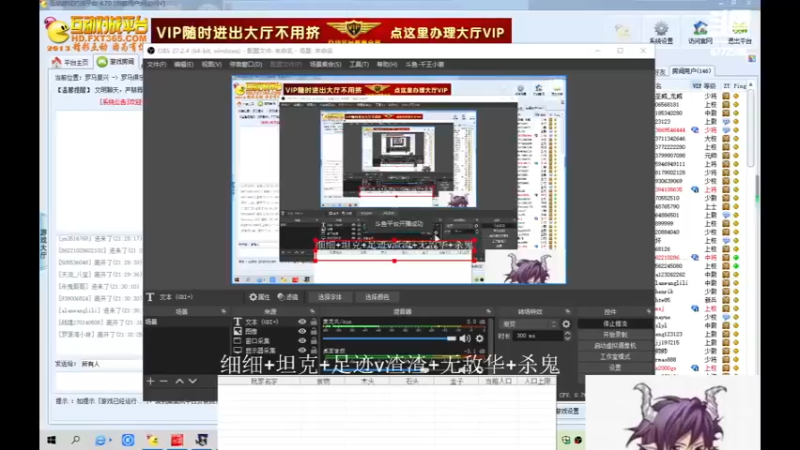Toggle lock on 图像 source
The width and height of the screenshot is (800, 450).
click(x=313, y=331)
